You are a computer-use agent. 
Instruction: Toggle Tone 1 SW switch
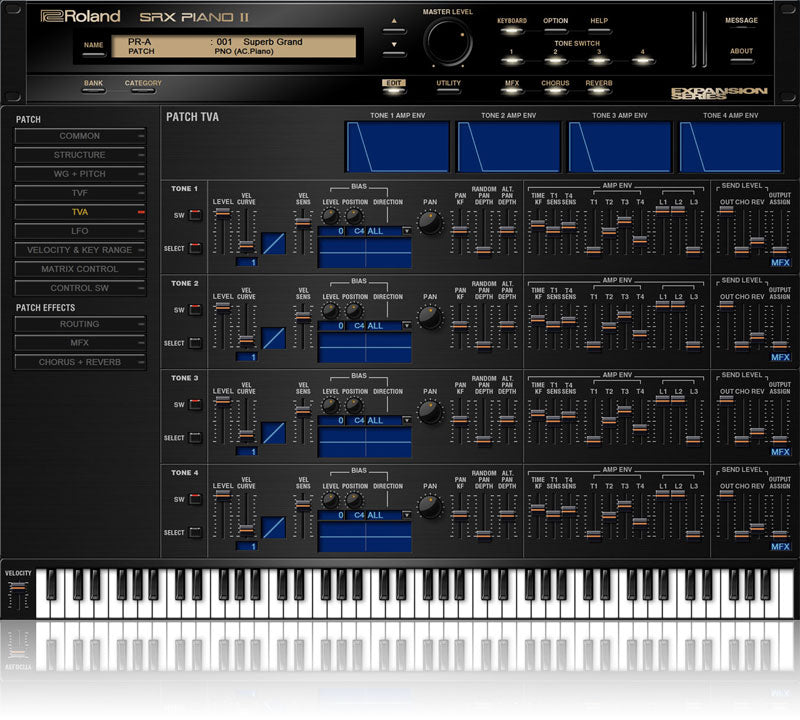[195, 215]
